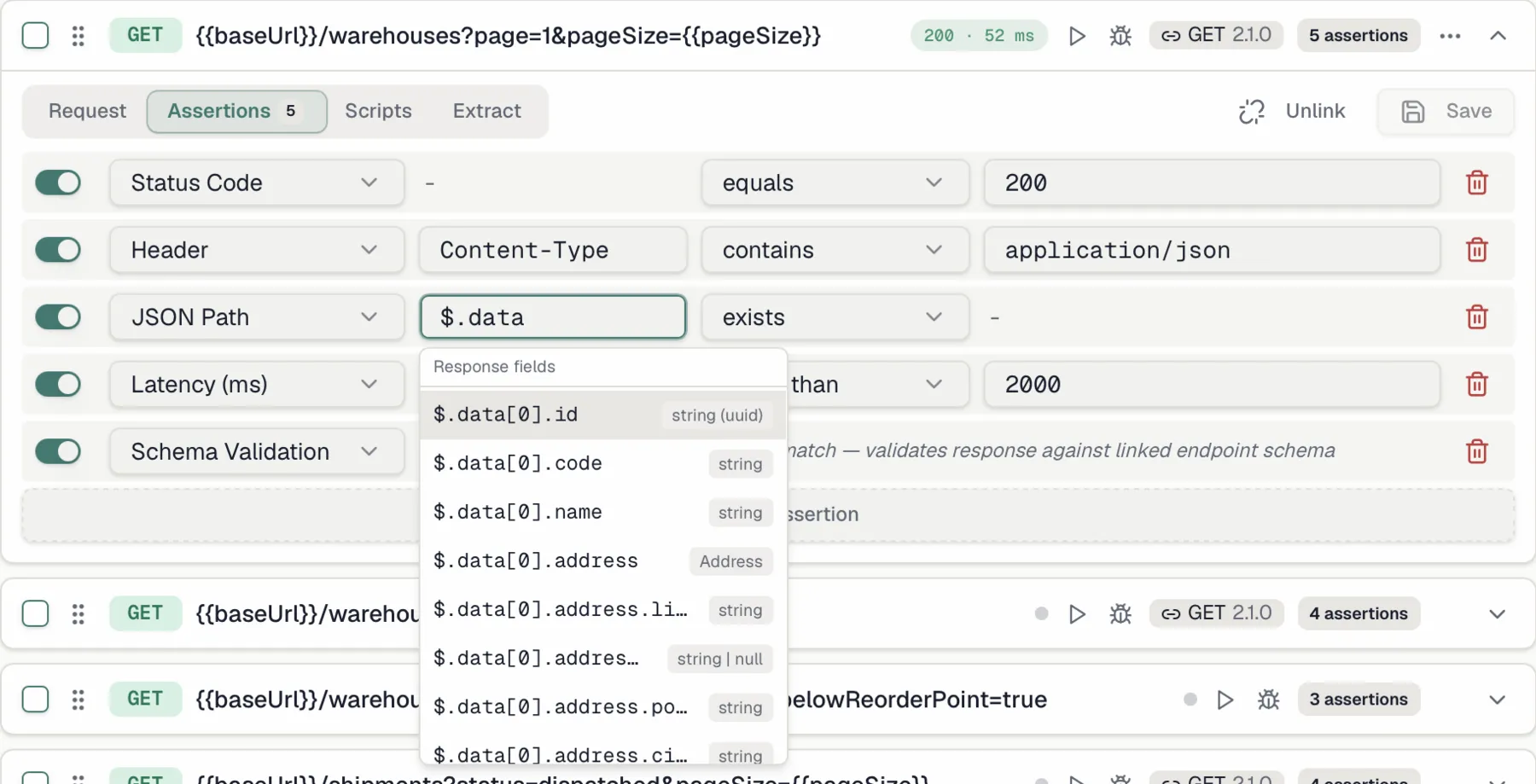Delete the JSON Path assertion
Image resolution: width=1536 pixels, height=784 pixels.
coord(1477,317)
